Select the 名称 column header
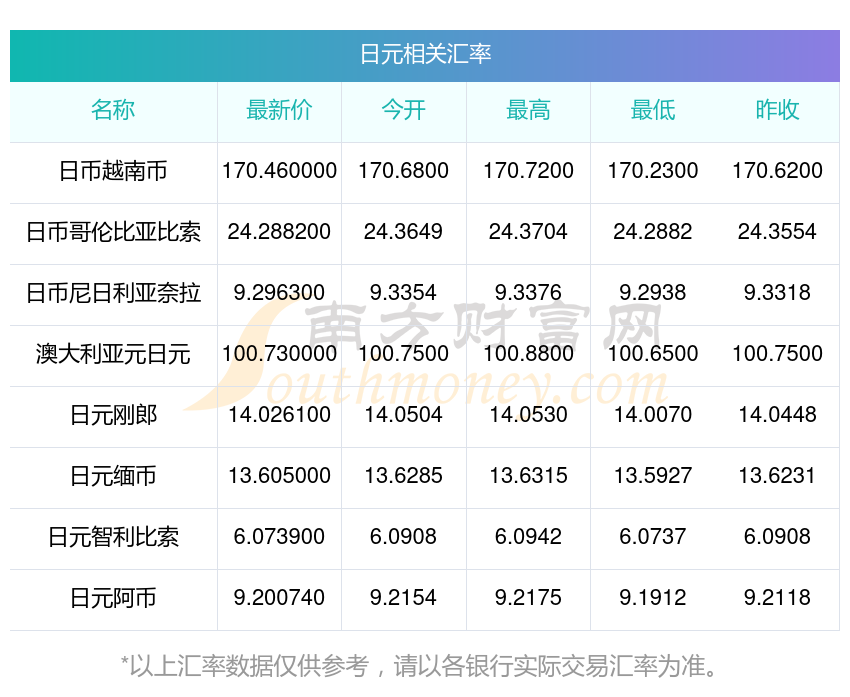 (x=113, y=111)
